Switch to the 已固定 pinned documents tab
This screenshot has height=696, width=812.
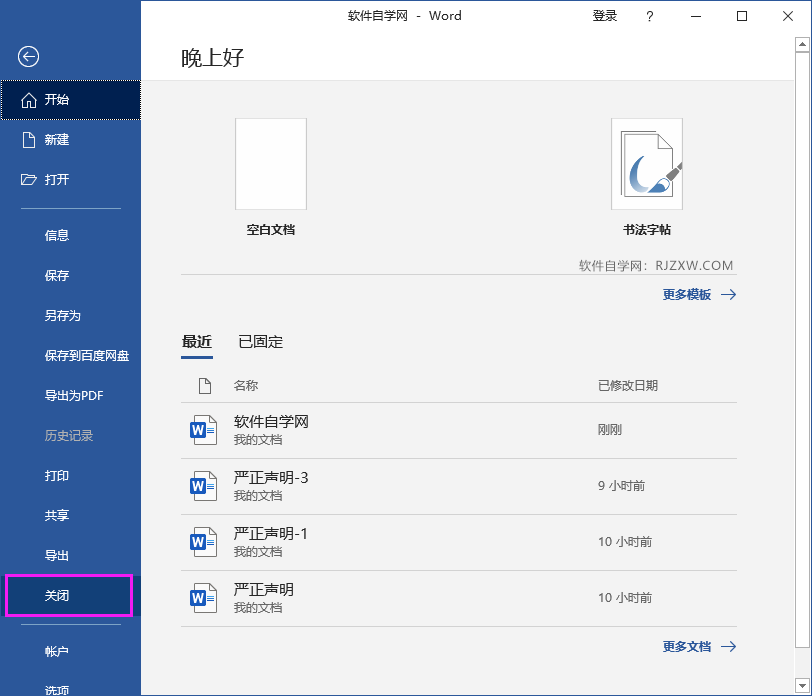point(259,340)
